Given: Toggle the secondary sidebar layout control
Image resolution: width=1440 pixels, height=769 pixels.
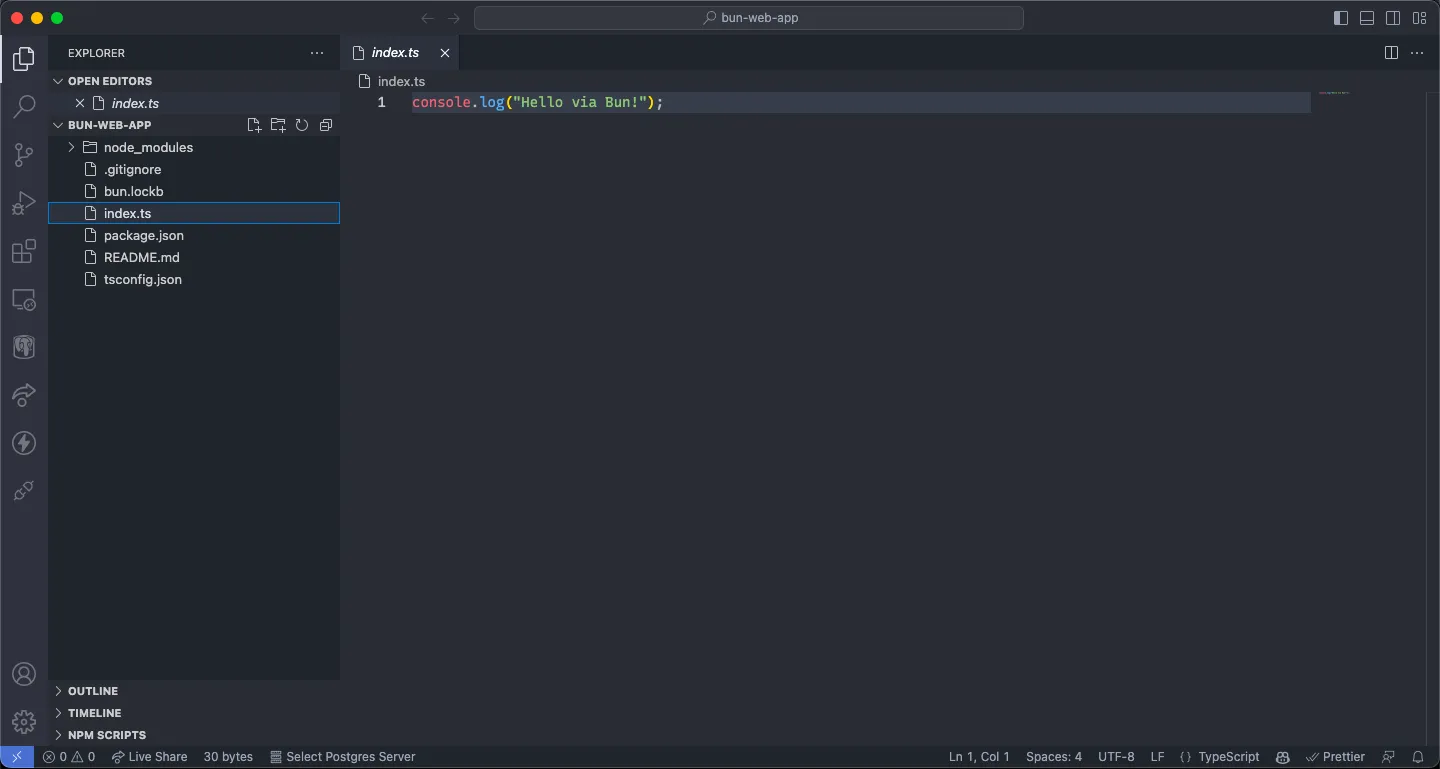Looking at the screenshot, I should point(1392,17).
